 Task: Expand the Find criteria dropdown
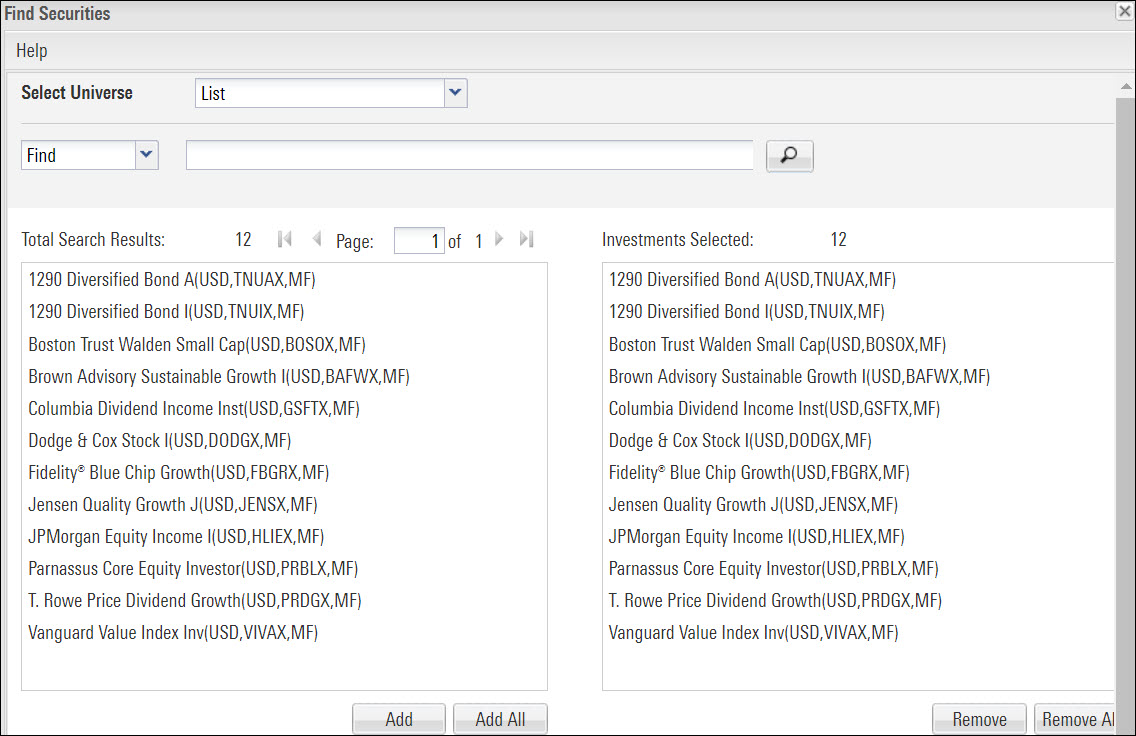point(146,155)
